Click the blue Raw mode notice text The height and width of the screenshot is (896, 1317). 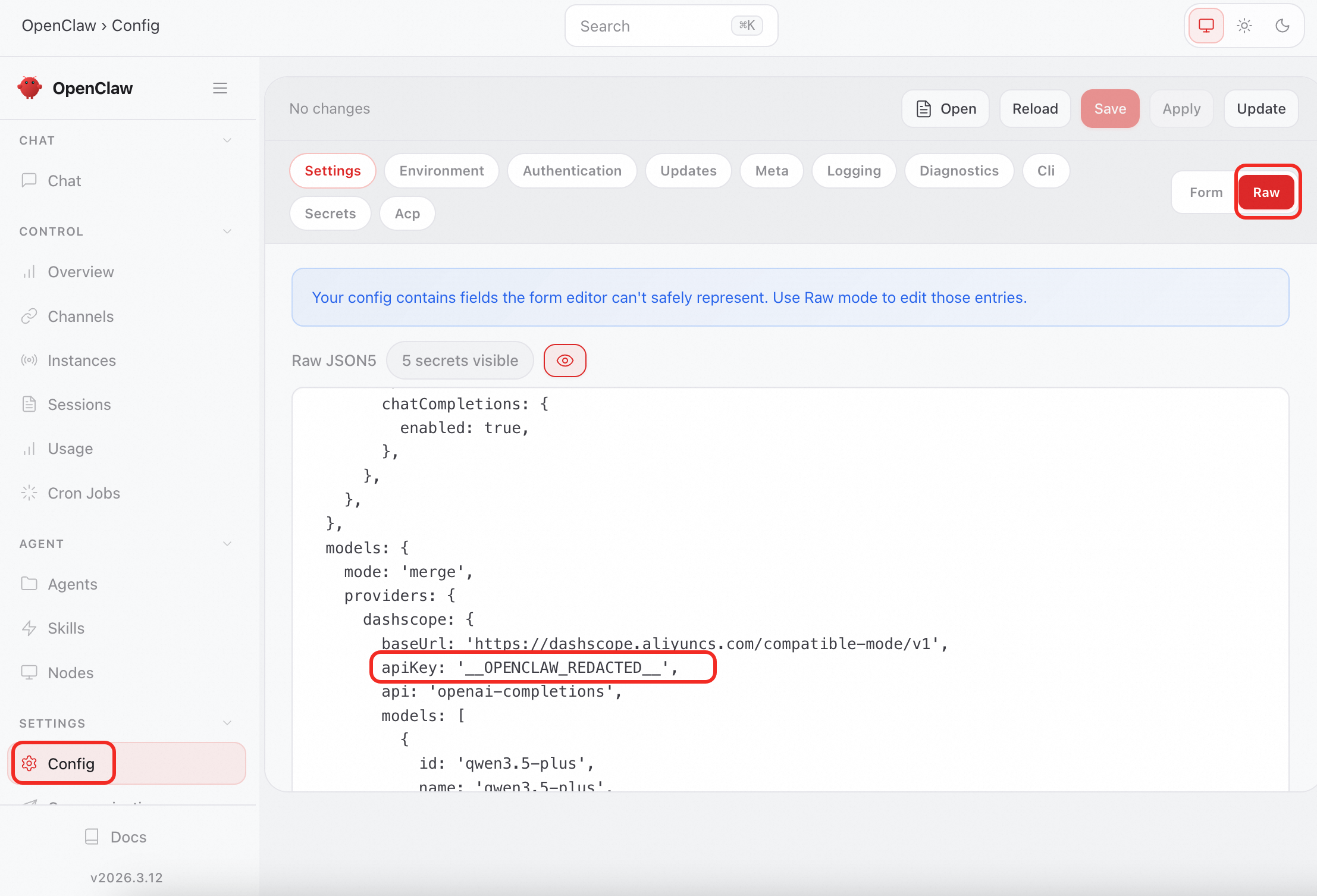[669, 297]
